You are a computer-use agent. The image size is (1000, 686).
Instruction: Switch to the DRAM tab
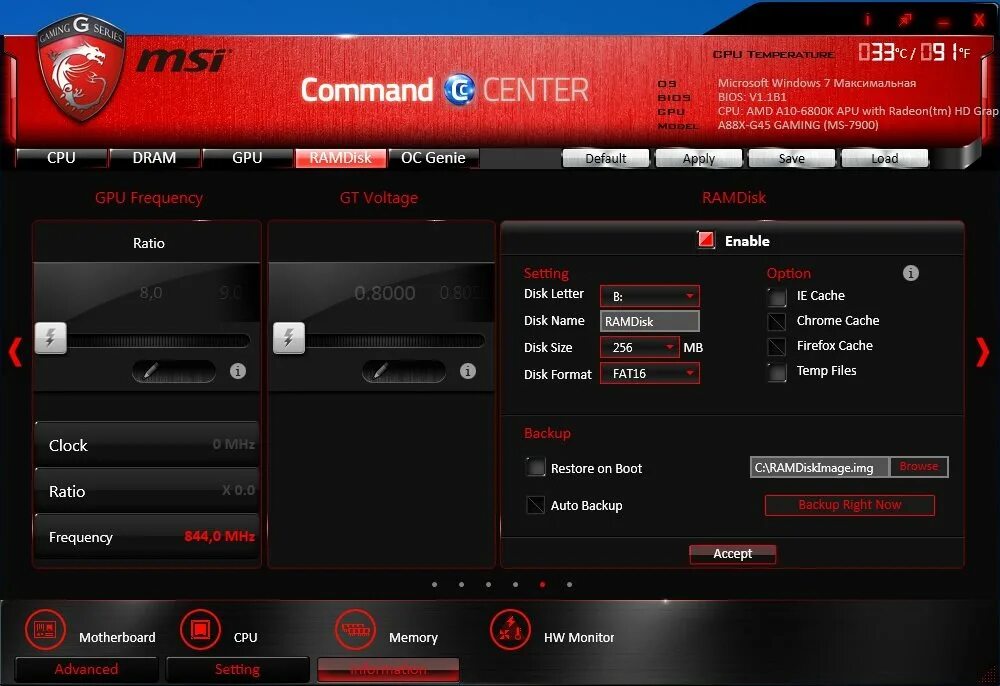click(154, 157)
